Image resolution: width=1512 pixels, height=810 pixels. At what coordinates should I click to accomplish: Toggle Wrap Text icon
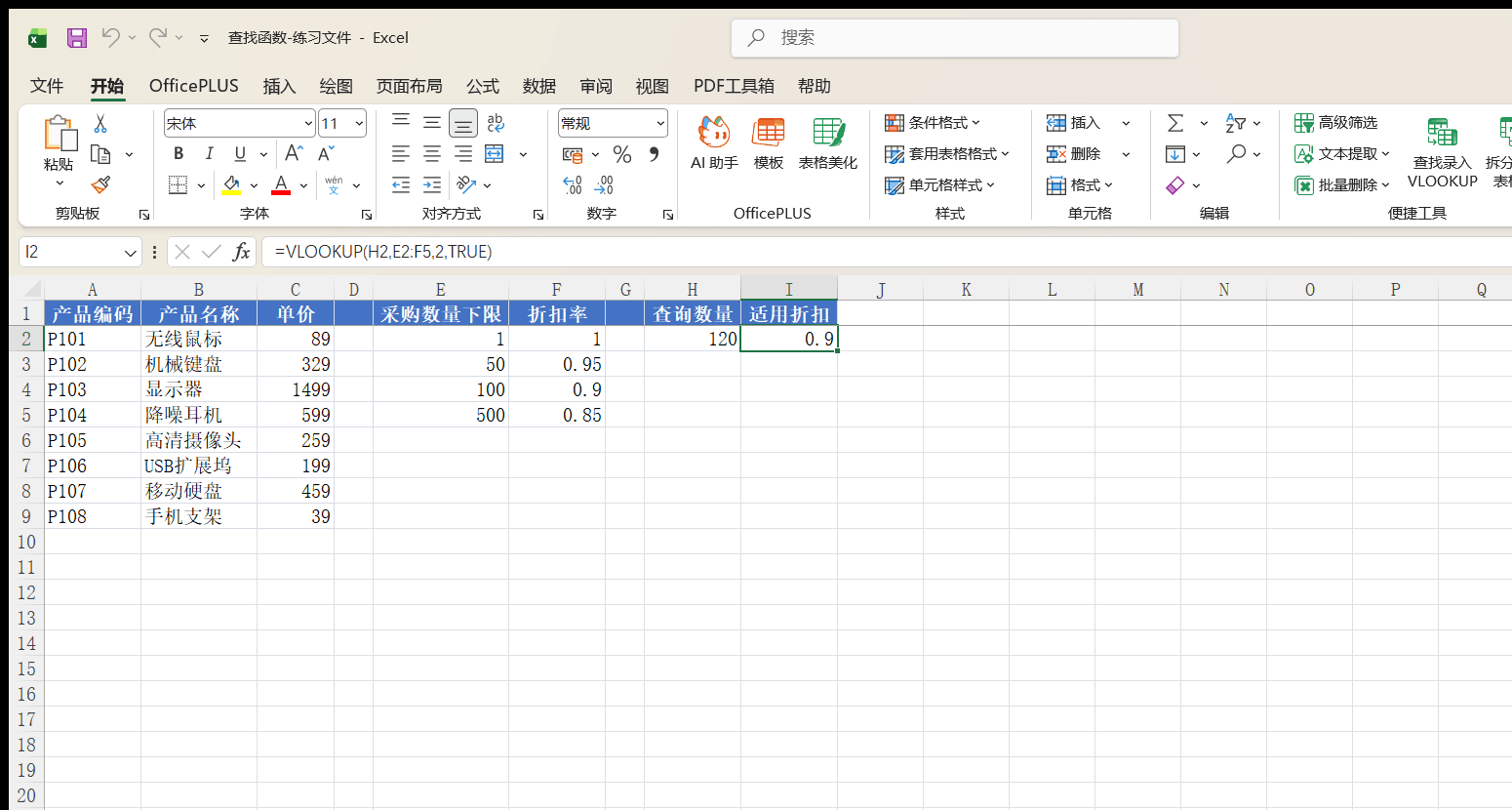click(x=496, y=123)
